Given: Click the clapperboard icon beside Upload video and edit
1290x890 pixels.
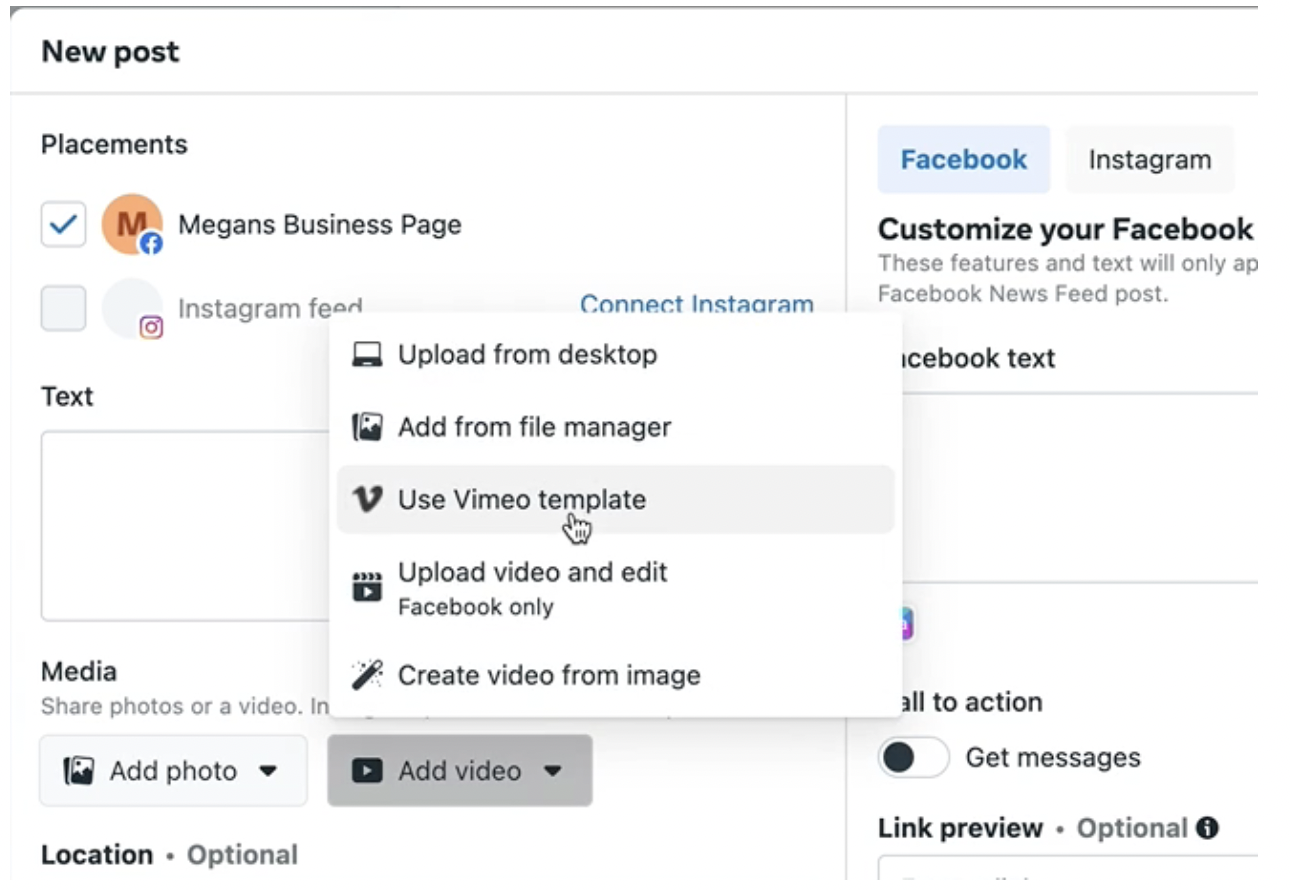Looking at the screenshot, I should (368, 587).
